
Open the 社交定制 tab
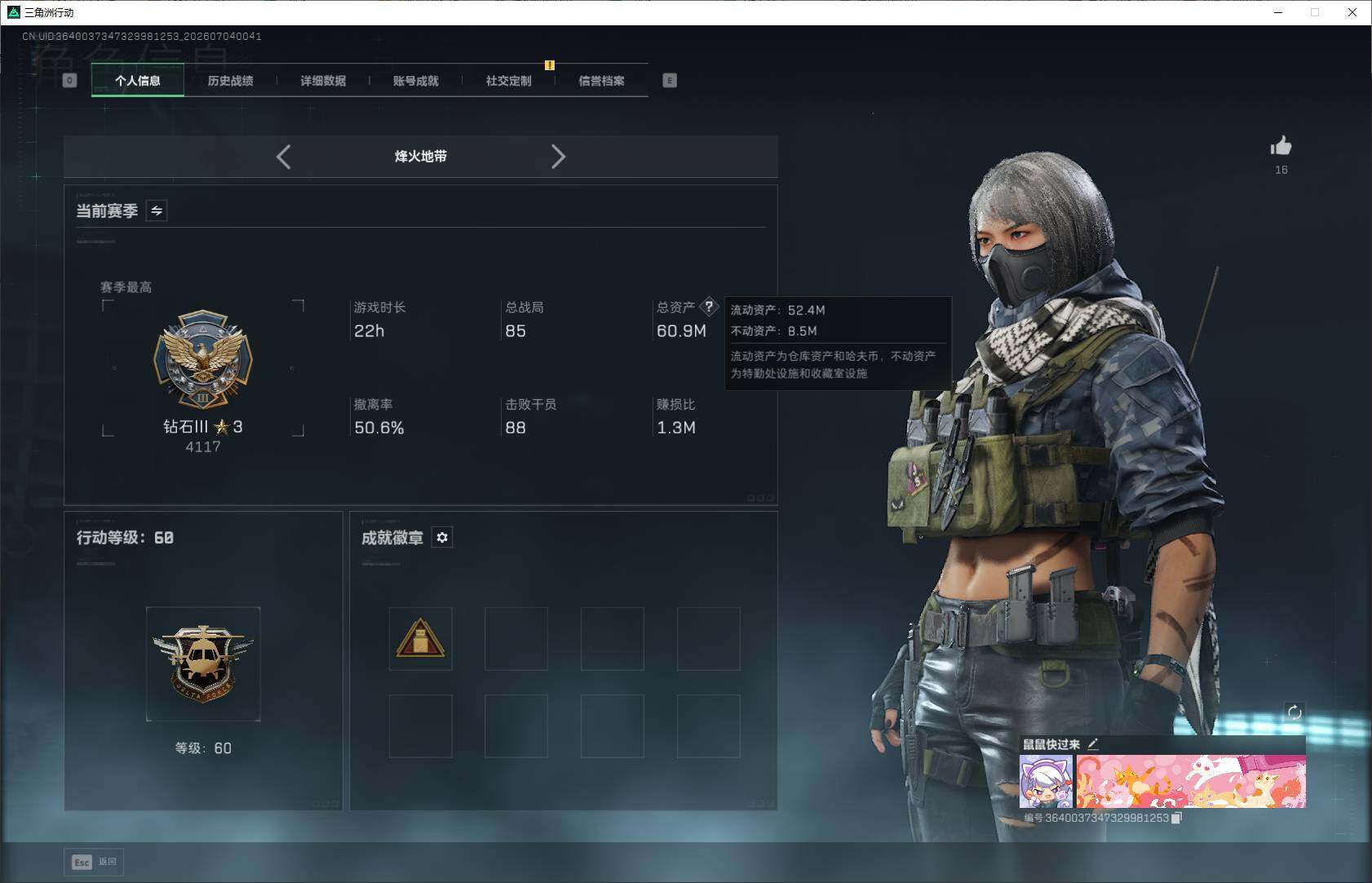508,81
